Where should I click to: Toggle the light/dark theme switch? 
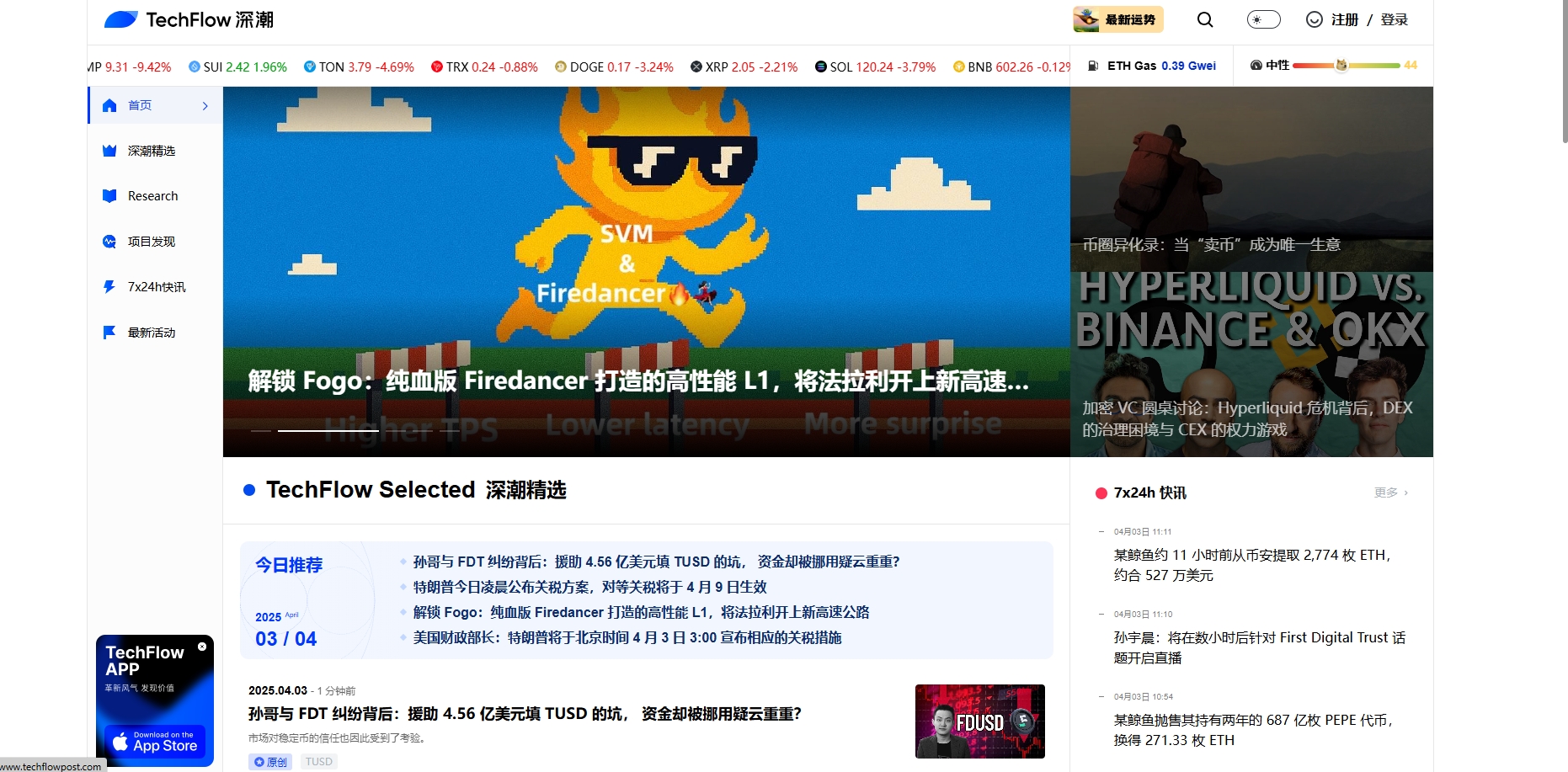[1263, 19]
